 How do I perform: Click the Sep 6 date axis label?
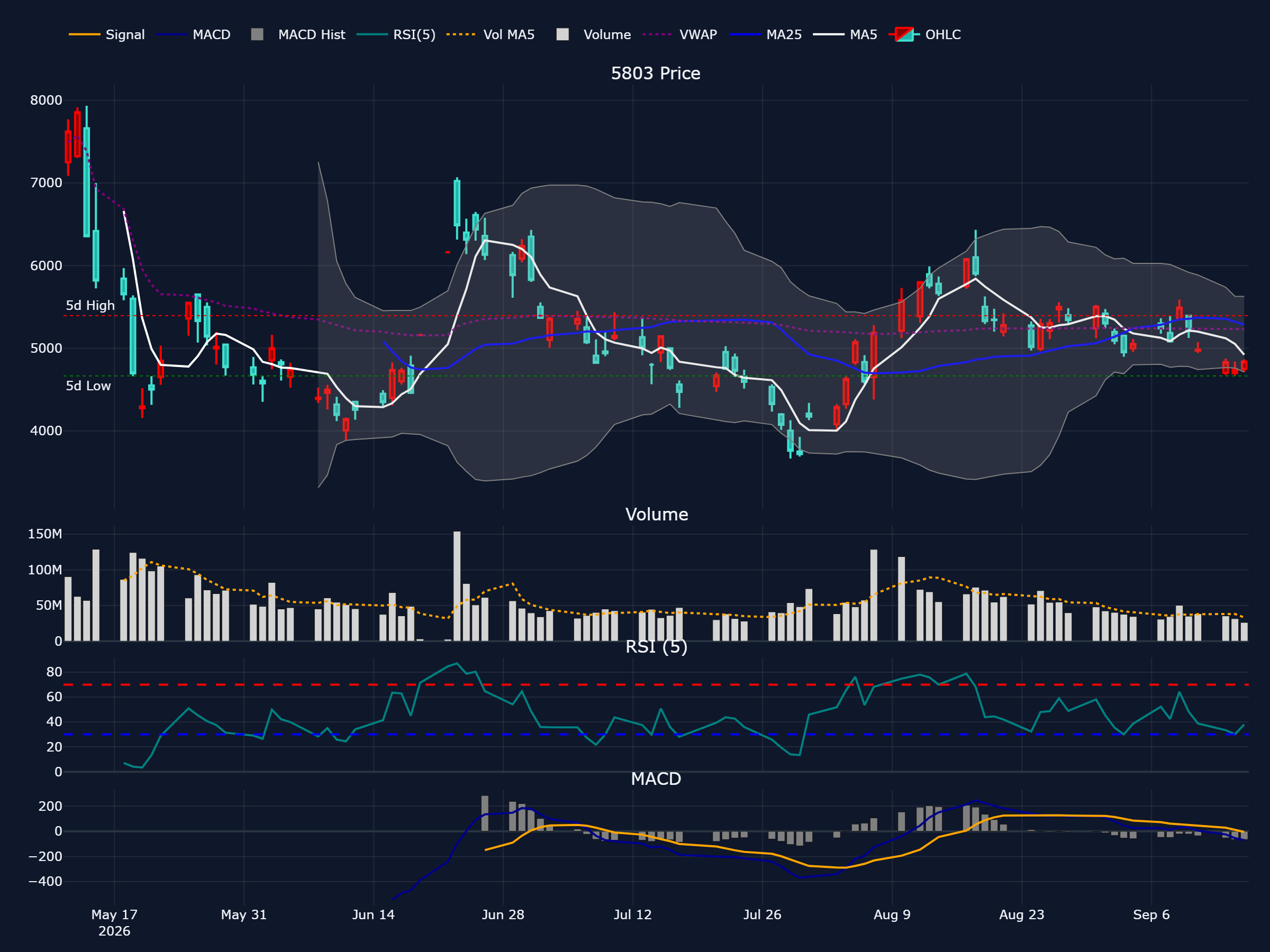(1151, 914)
